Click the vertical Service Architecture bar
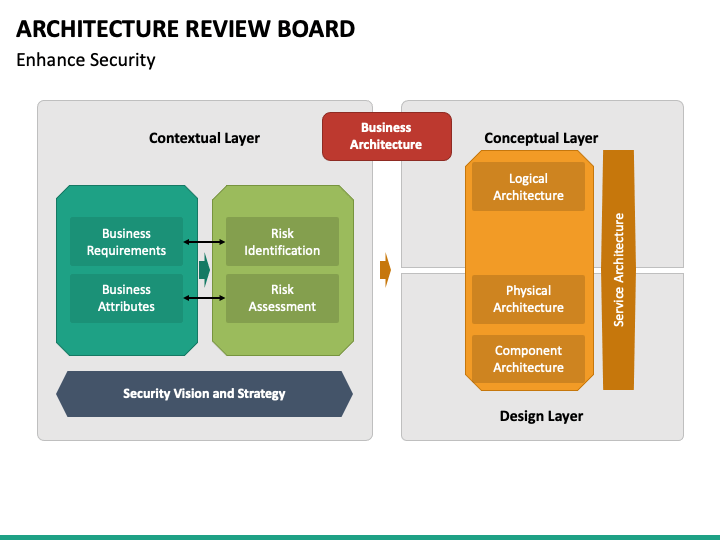Viewport: 720px width, 540px height. click(619, 270)
